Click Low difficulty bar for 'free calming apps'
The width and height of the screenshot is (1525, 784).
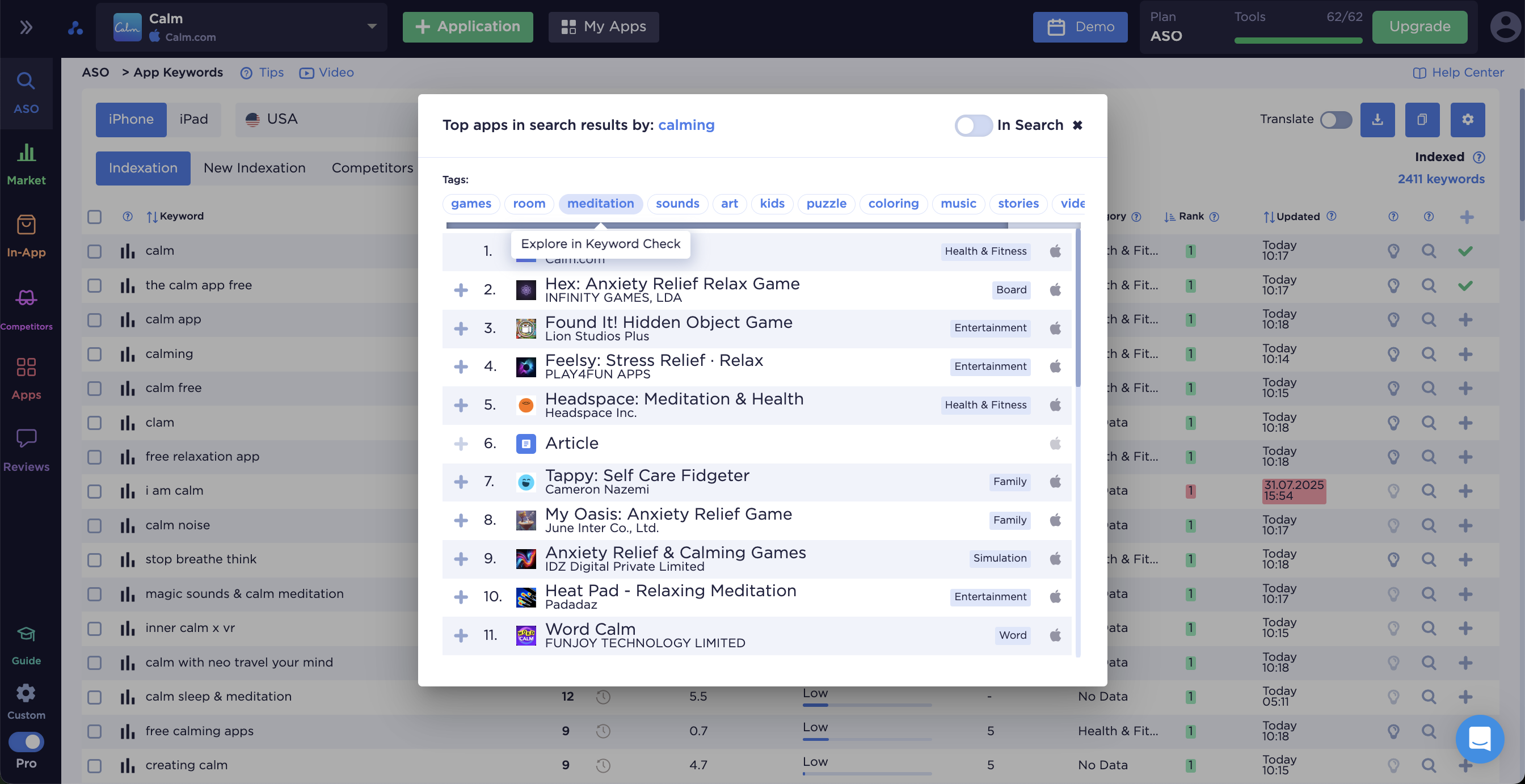click(867, 740)
